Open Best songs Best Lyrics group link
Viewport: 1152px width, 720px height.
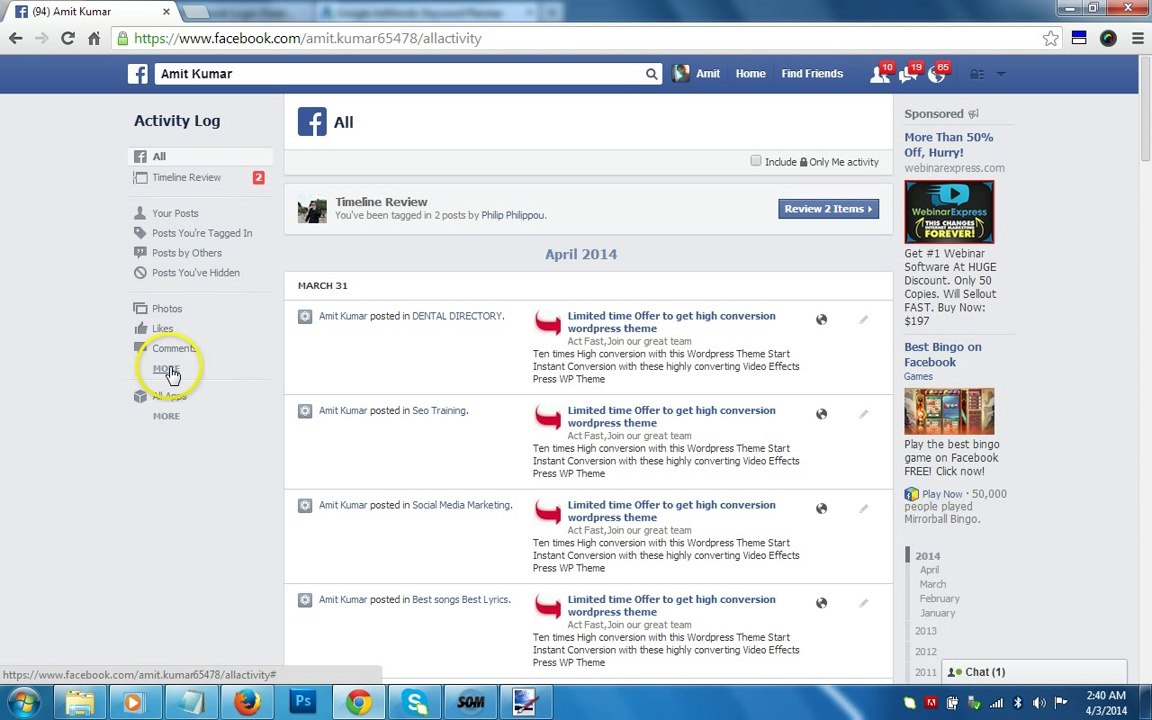click(460, 600)
